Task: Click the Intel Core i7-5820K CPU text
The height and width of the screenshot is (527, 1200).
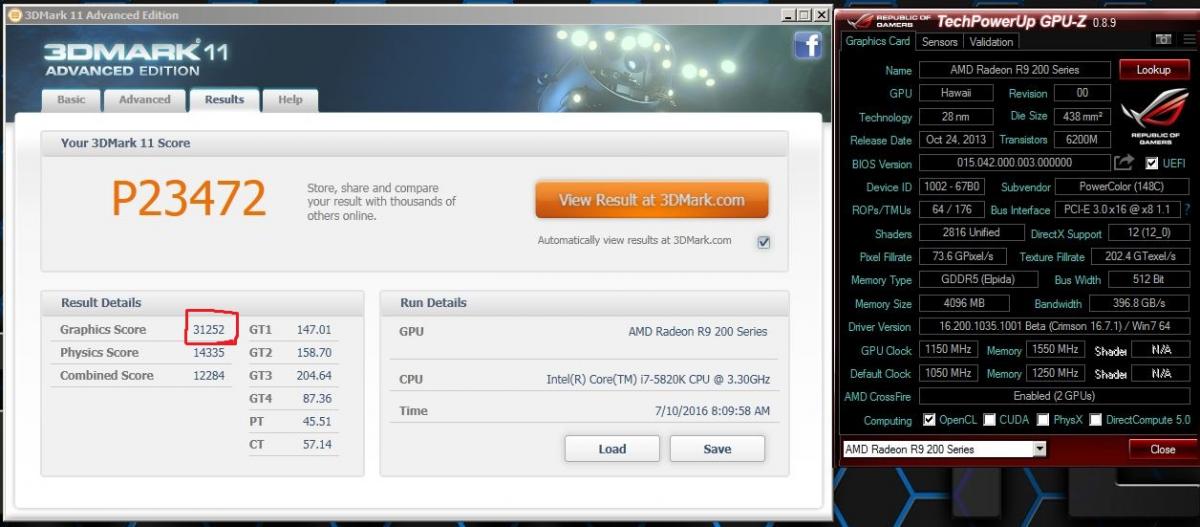Action: [657, 379]
